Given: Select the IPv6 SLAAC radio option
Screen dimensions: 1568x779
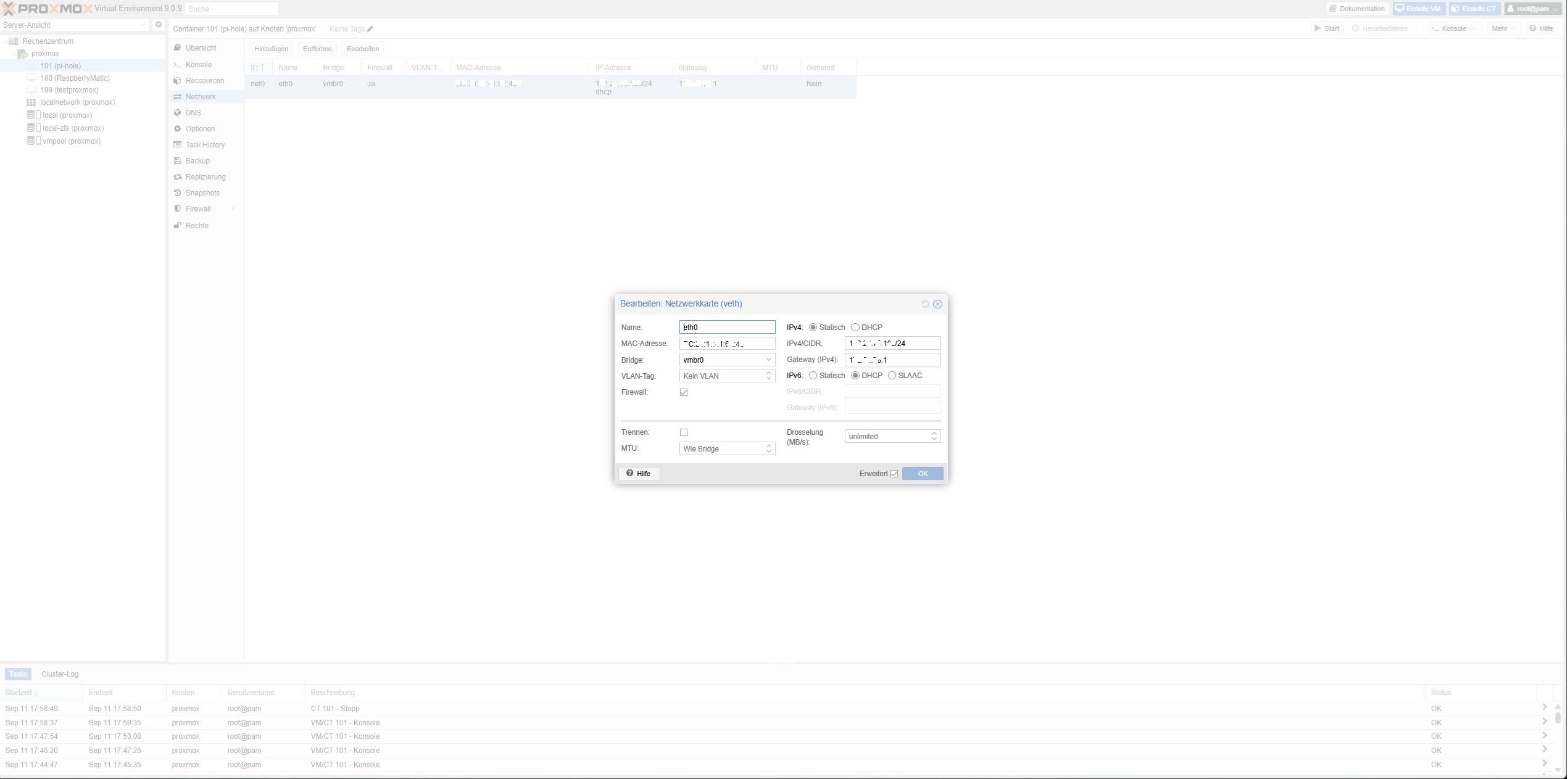Looking at the screenshot, I should pos(892,376).
